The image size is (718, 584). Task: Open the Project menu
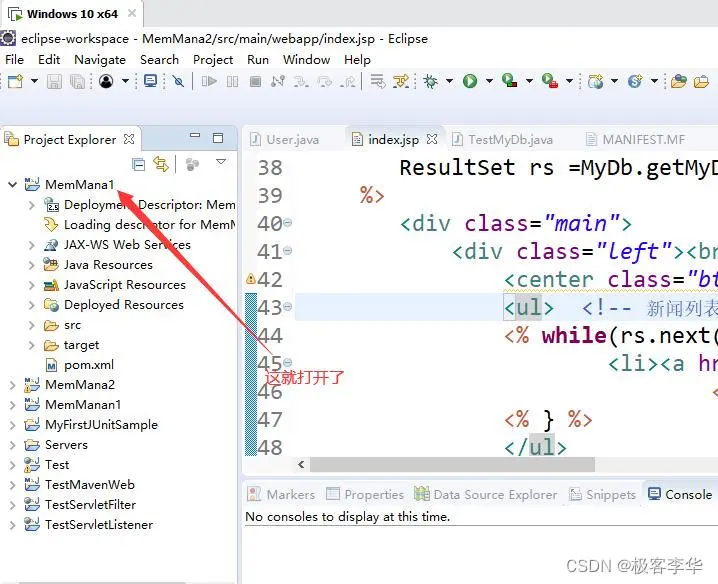pyautogui.click(x=213, y=60)
